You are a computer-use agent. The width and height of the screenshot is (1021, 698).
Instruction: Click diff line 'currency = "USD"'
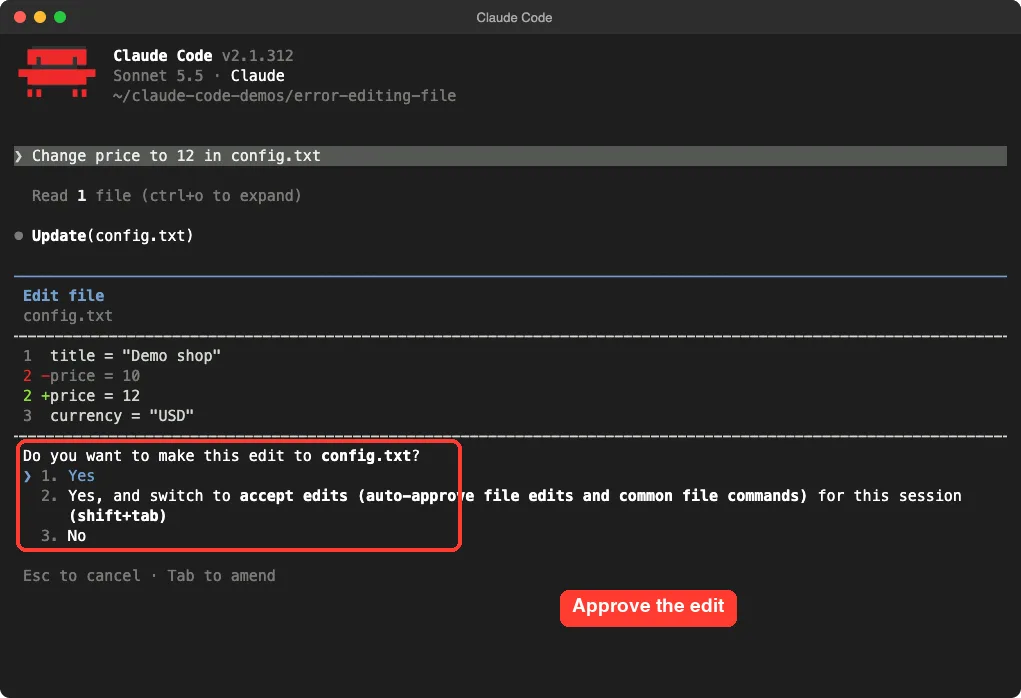click(122, 416)
